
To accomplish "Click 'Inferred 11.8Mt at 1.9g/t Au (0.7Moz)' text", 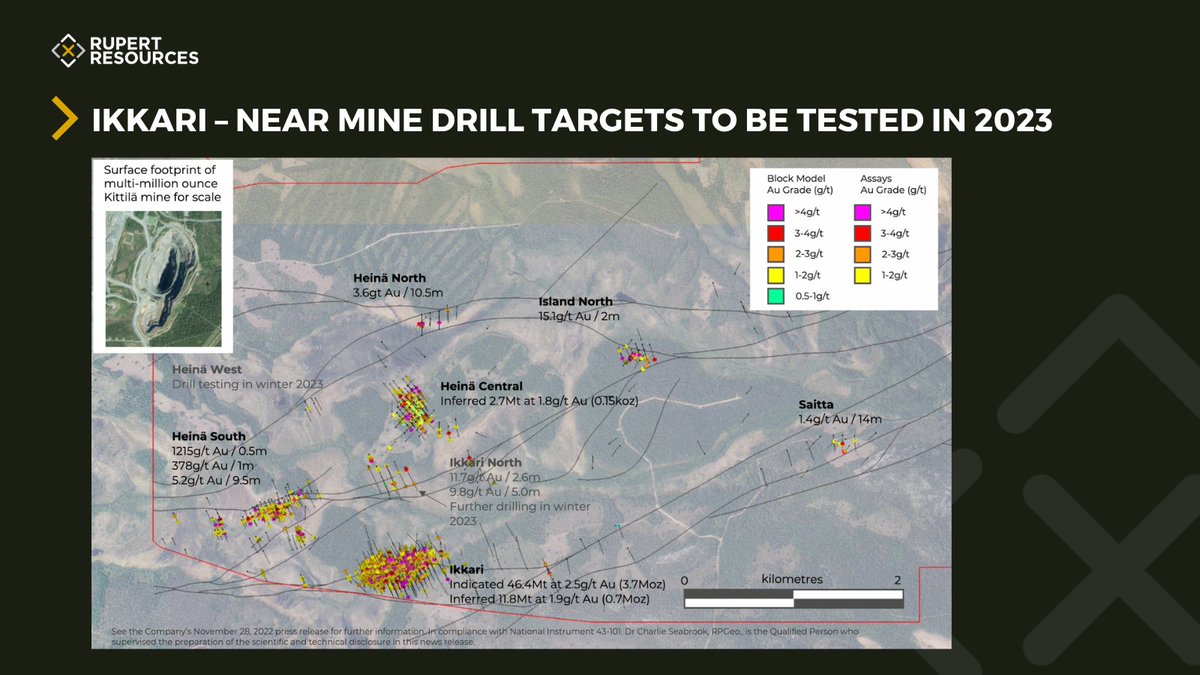I will 550,598.
